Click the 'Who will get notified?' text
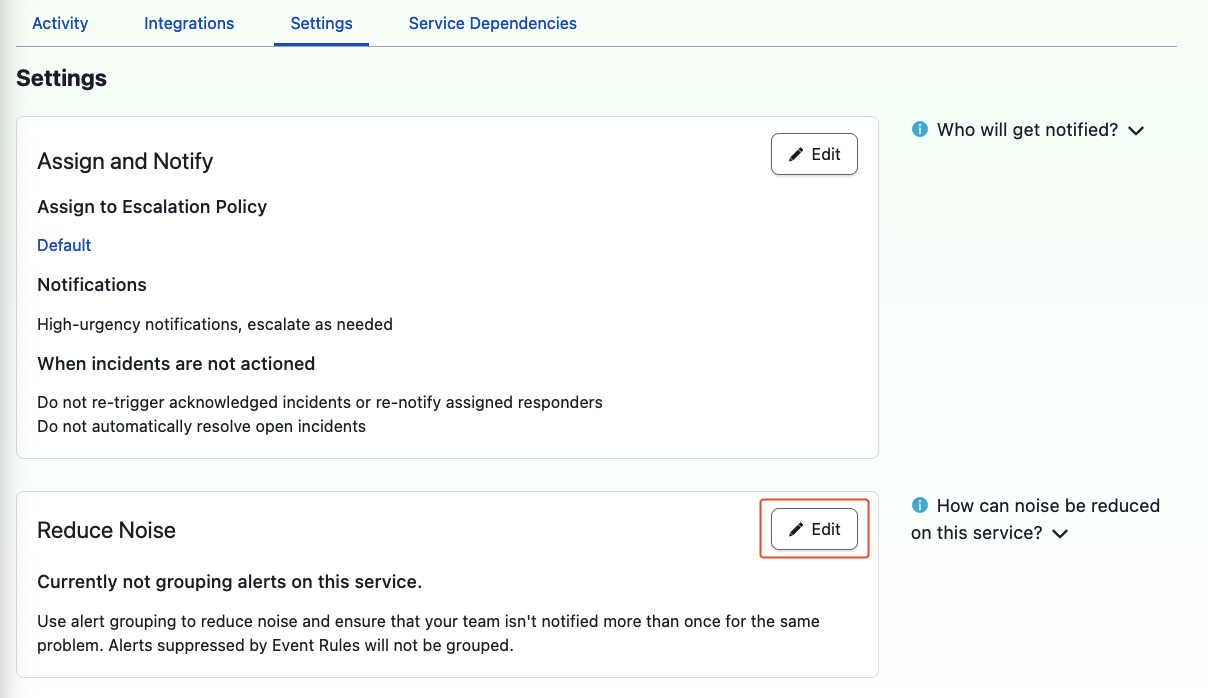 1027,130
